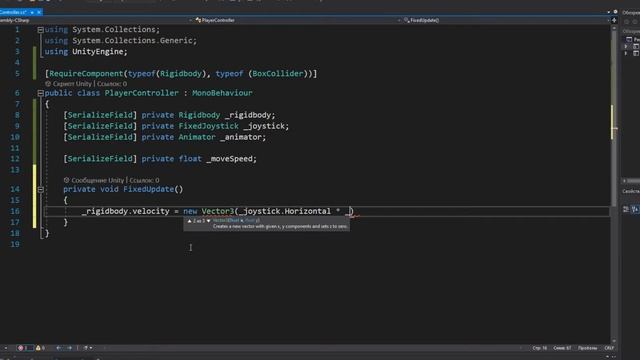This screenshot has height=360, width=640.
Task: Click the 'RequireComponent' attribute name
Action: click(86, 74)
